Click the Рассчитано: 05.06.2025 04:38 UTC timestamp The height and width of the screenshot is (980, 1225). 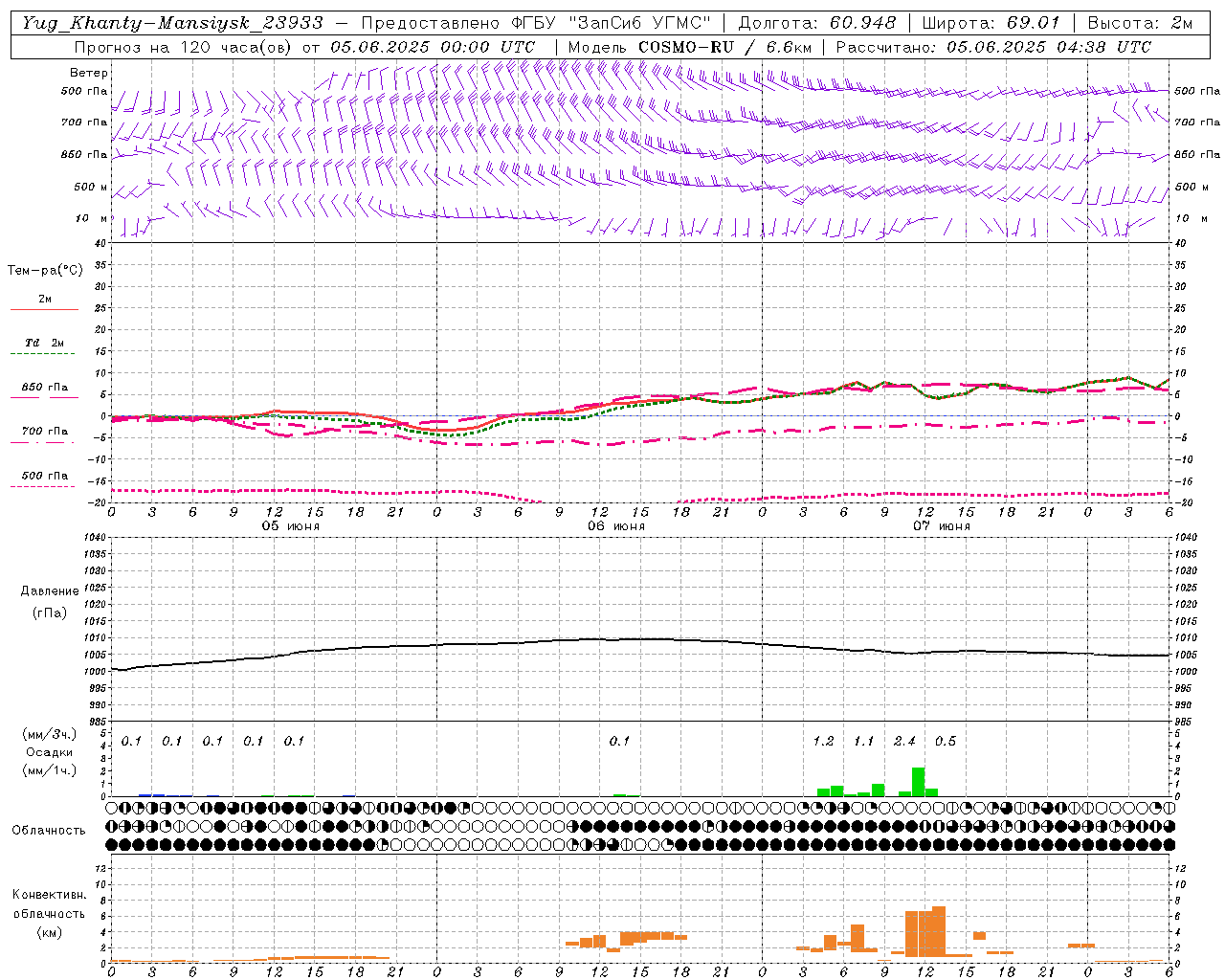[993, 47]
